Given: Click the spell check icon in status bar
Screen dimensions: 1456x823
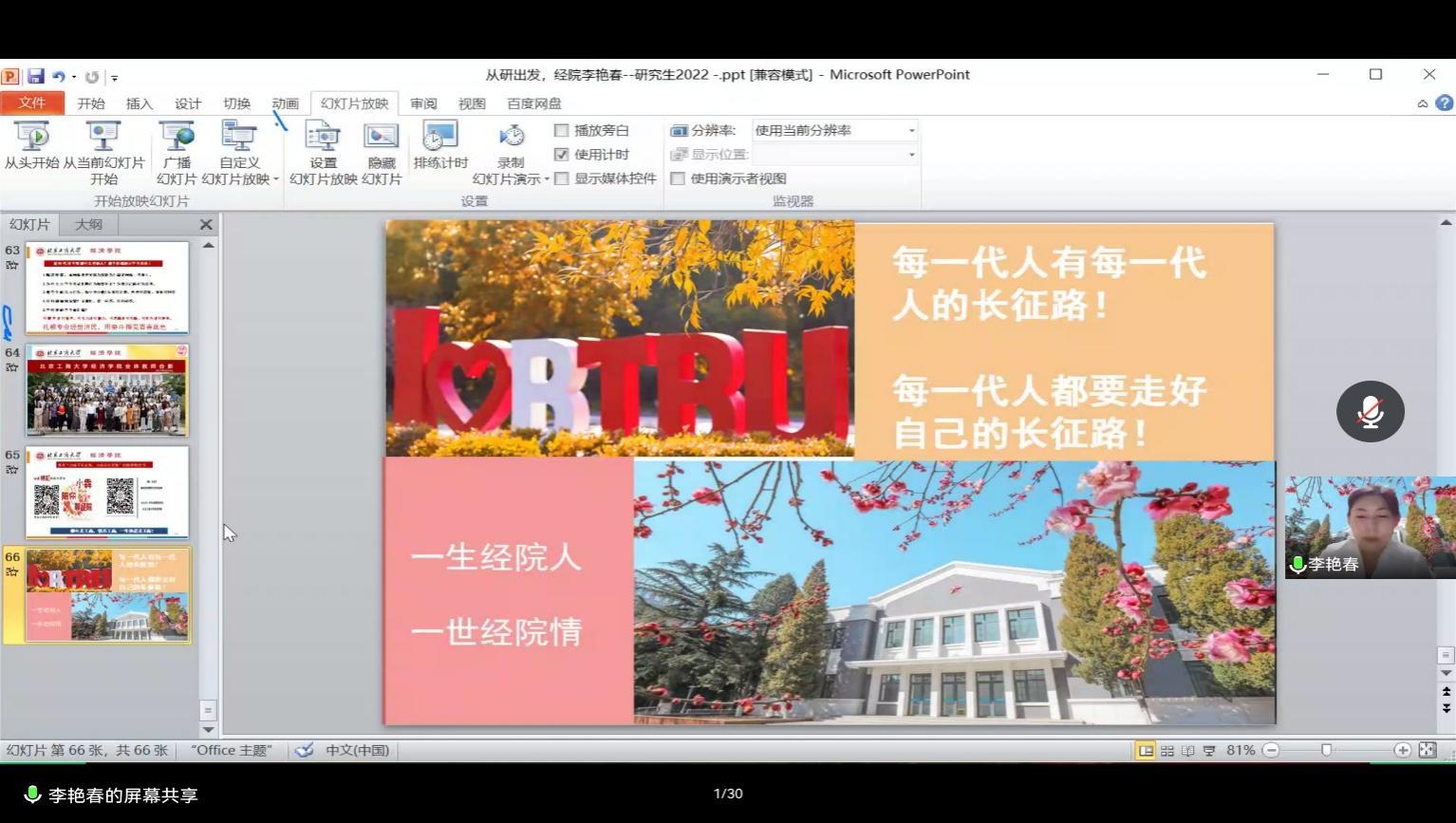Looking at the screenshot, I should [304, 750].
